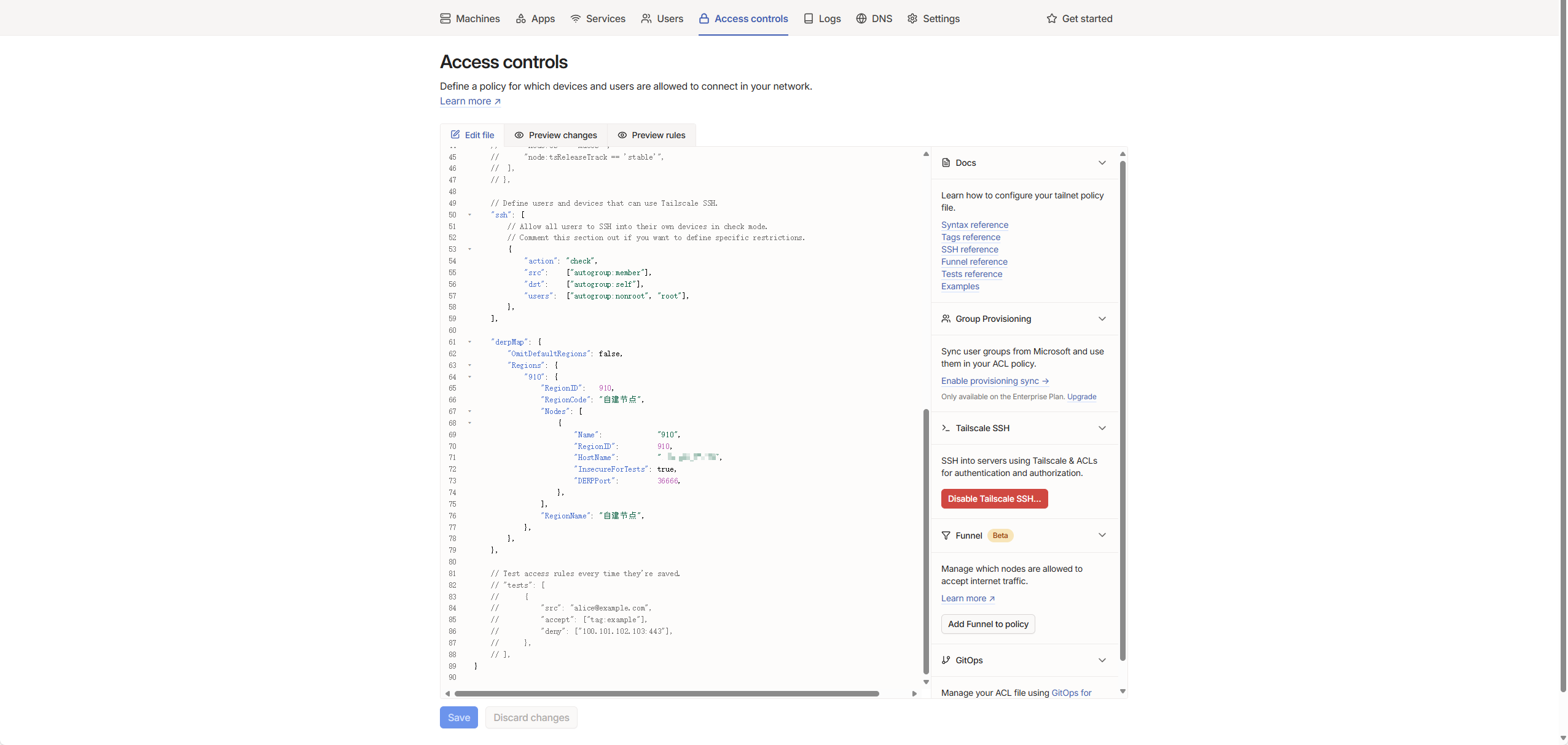Collapse the code block on line 53
This screenshot has height=745, width=1568.
coord(470,249)
